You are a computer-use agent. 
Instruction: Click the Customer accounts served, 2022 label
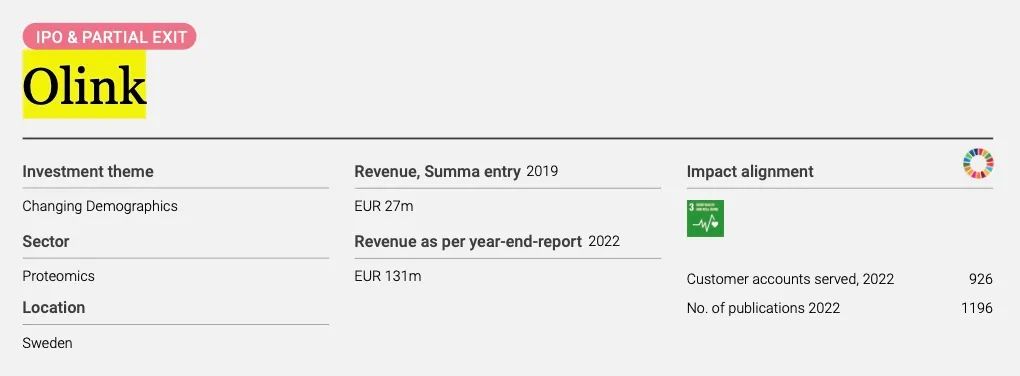(x=790, y=279)
